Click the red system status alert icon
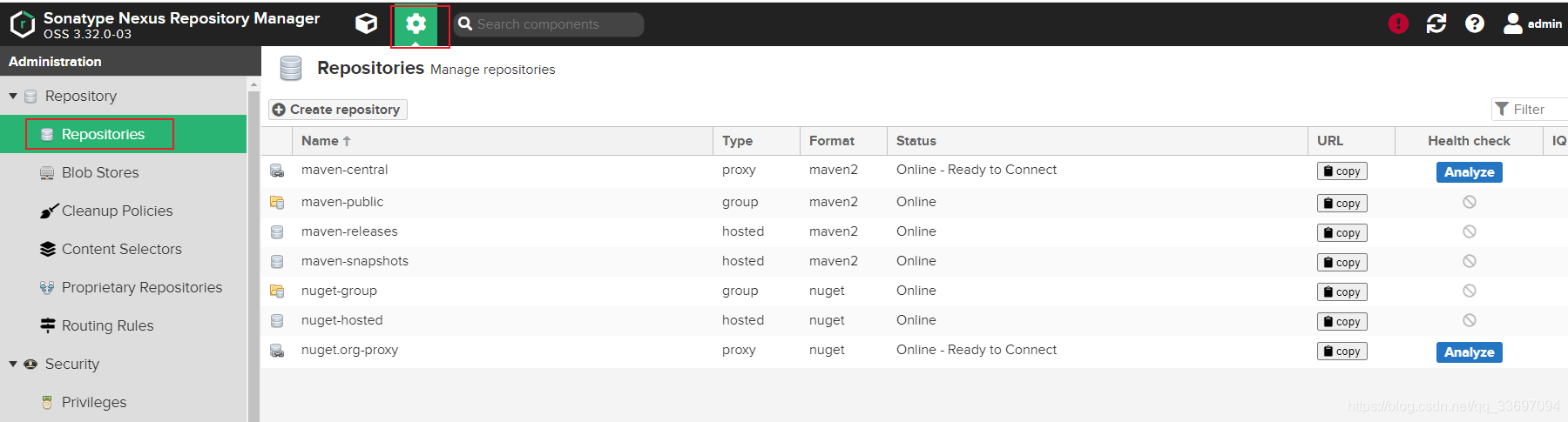The height and width of the screenshot is (422, 1568). (x=1398, y=23)
